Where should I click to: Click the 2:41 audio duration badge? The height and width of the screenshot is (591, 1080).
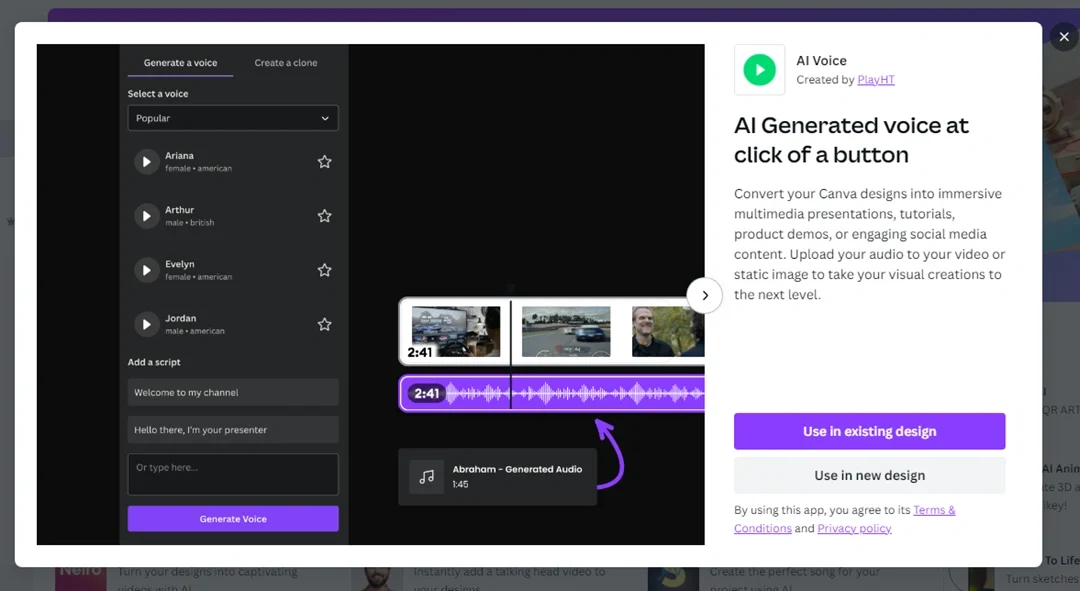pos(426,393)
